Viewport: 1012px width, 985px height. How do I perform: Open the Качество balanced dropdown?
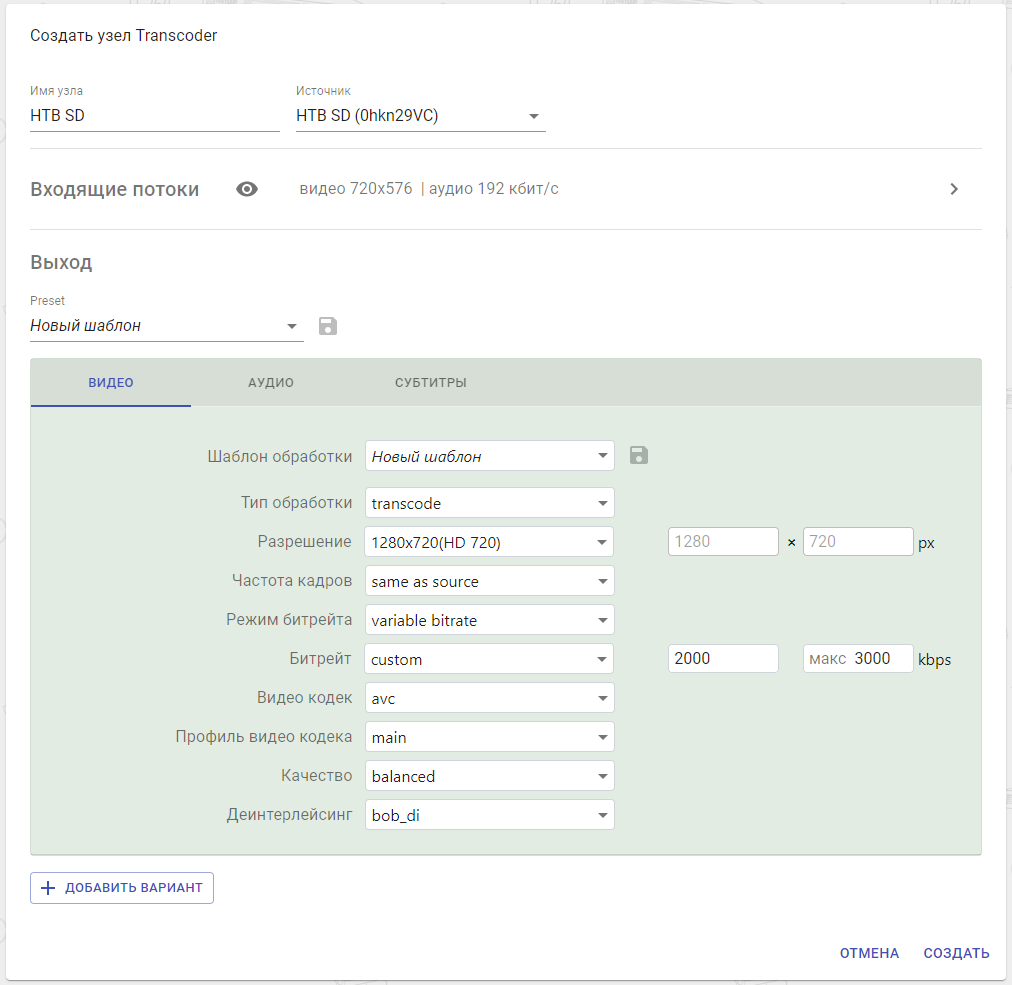(x=490, y=776)
